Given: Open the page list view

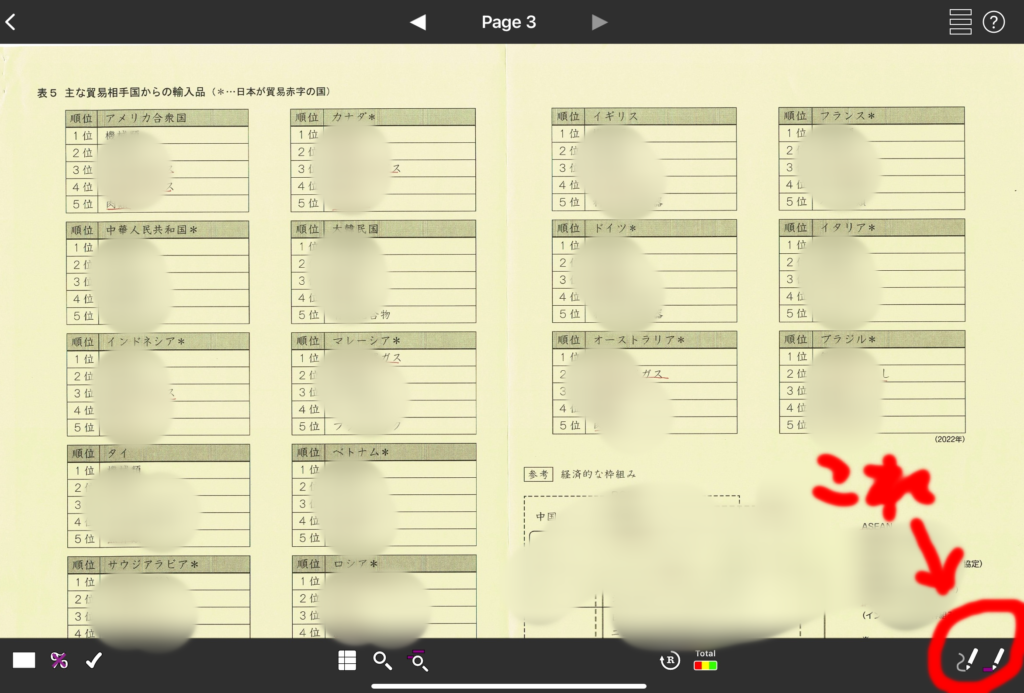Looking at the screenshot, I should [x=960, y=22].
